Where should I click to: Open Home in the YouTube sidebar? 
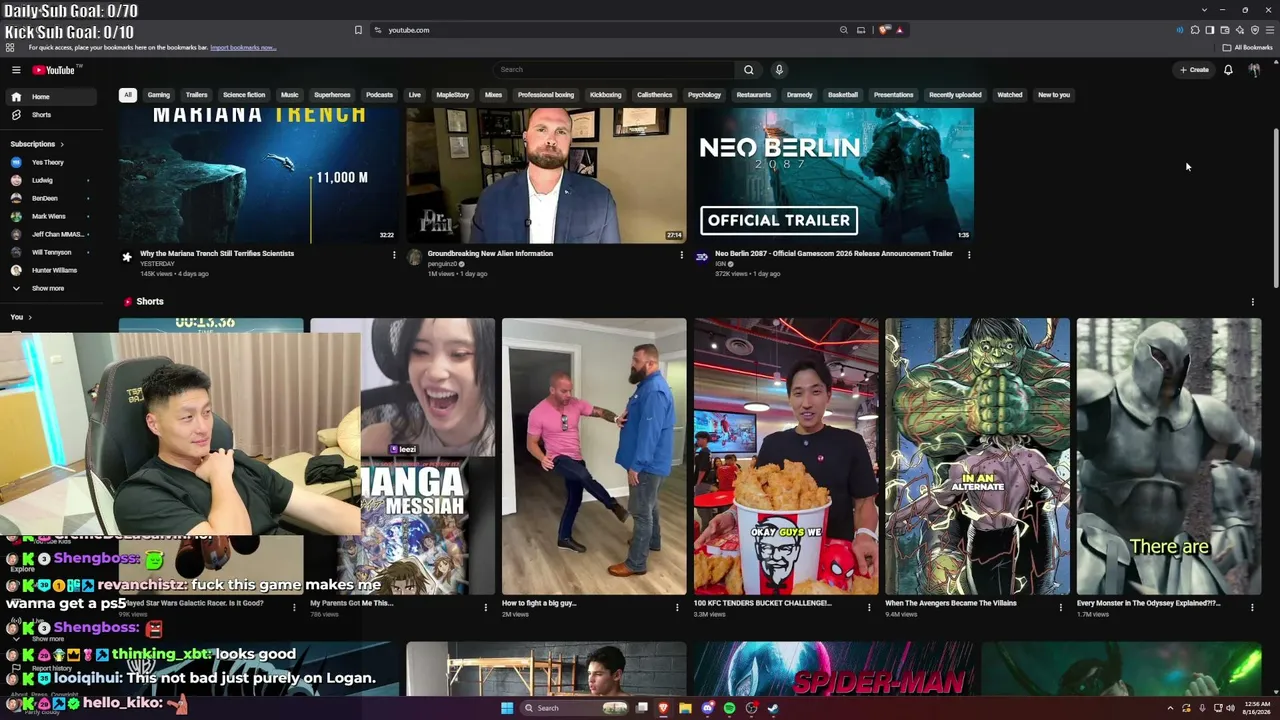click(51, 97)
